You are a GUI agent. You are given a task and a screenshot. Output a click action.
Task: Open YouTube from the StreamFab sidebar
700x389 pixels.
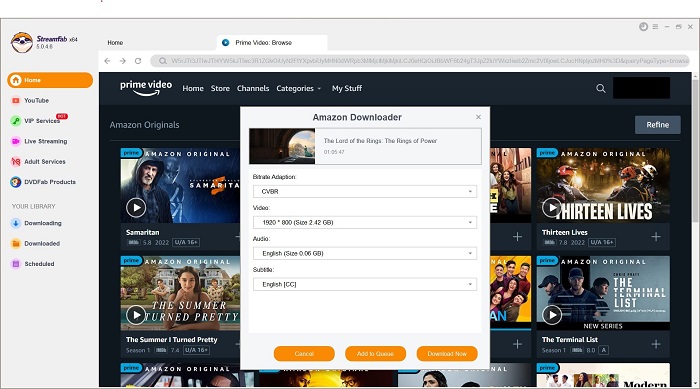36,100
